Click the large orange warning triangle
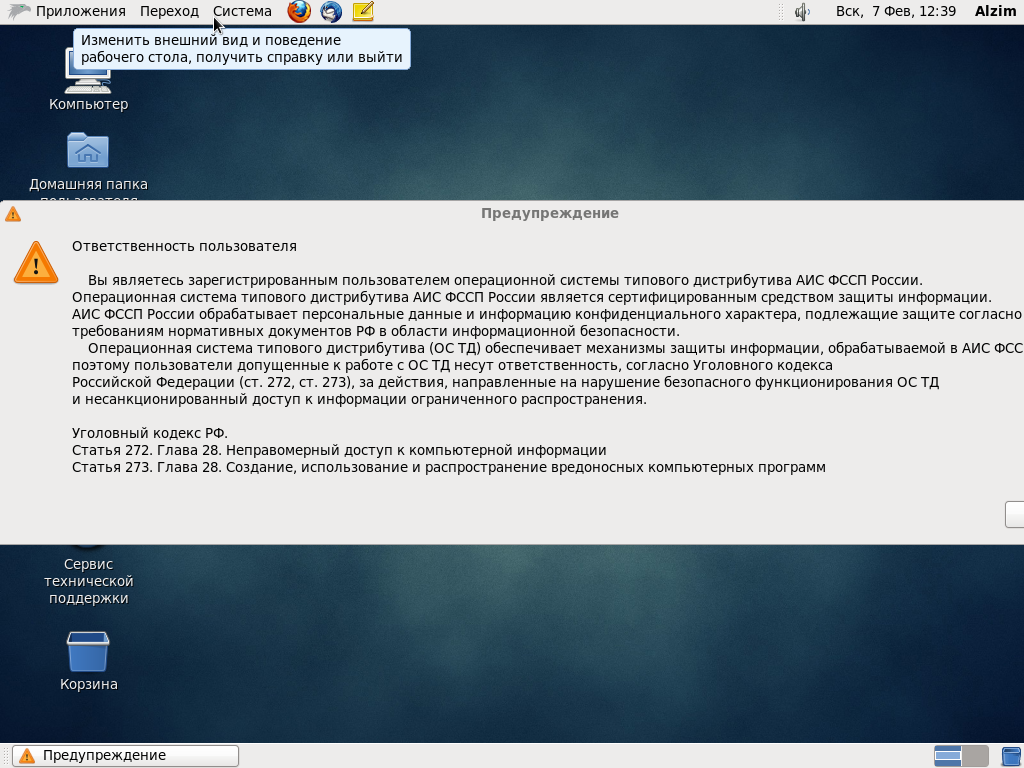 pyautogui.click(x=36, y=263)
